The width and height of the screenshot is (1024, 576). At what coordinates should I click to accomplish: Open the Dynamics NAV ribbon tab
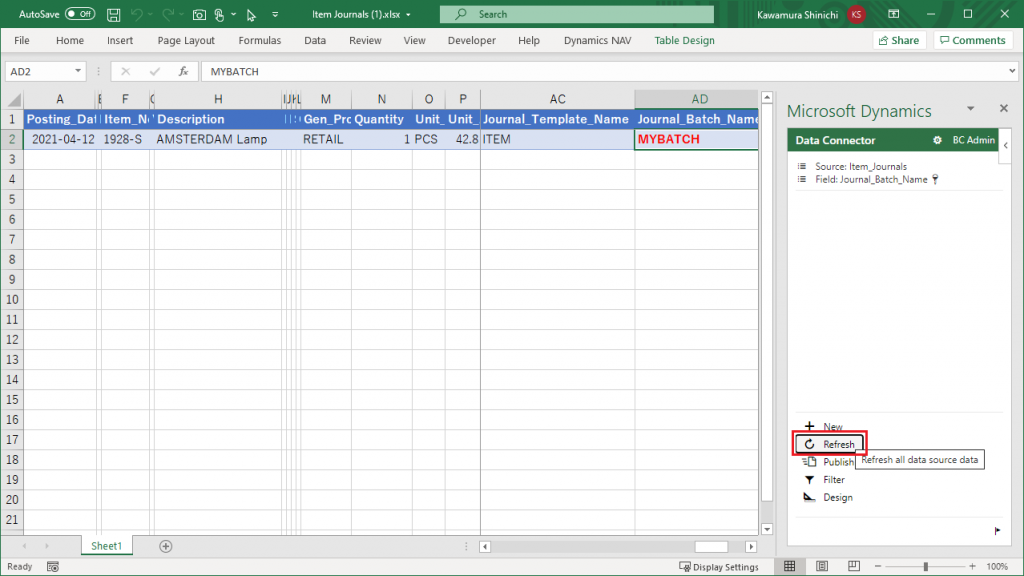tap(597, 41)
